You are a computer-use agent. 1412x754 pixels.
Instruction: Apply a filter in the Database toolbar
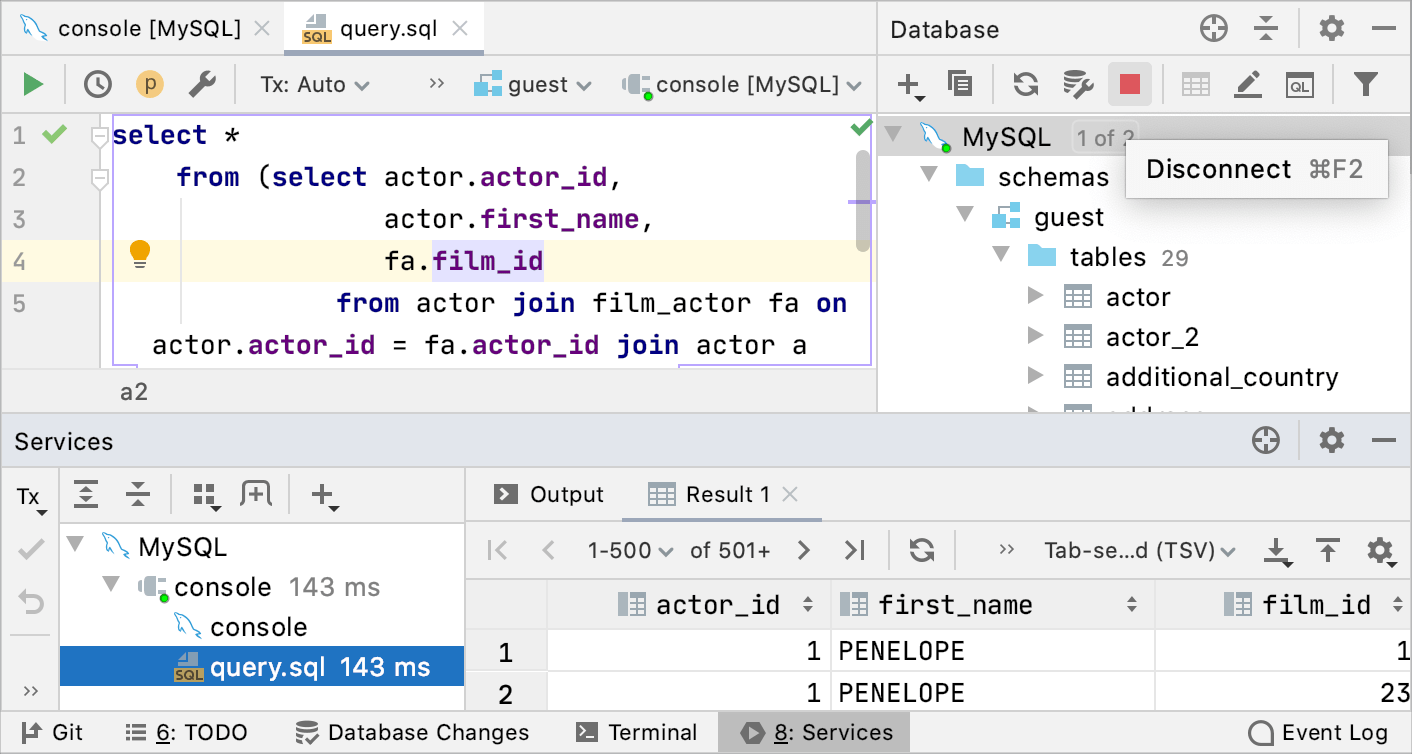[1366, 84]
